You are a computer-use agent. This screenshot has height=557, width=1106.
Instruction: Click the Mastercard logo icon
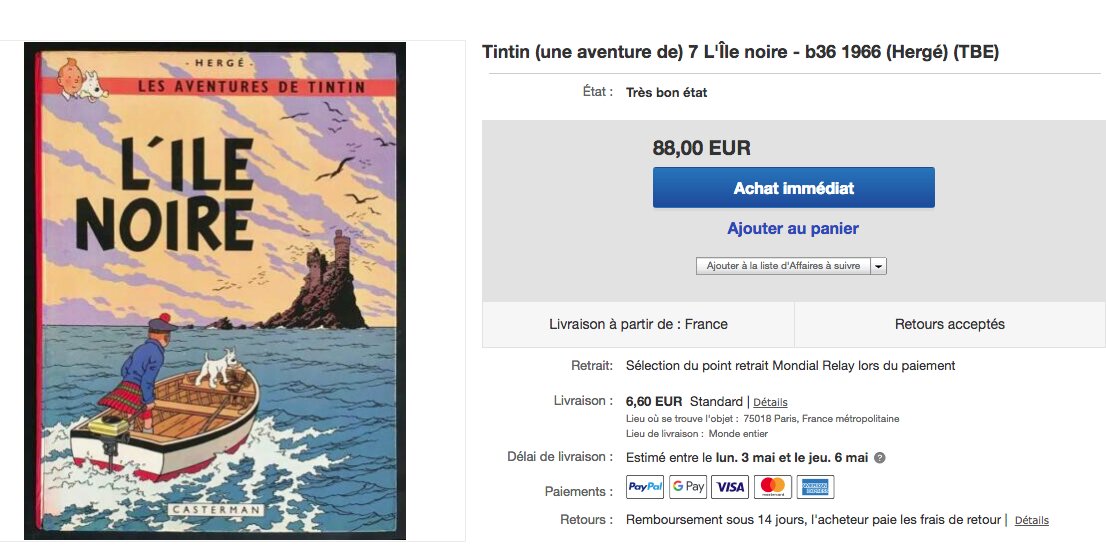point(773,487)
